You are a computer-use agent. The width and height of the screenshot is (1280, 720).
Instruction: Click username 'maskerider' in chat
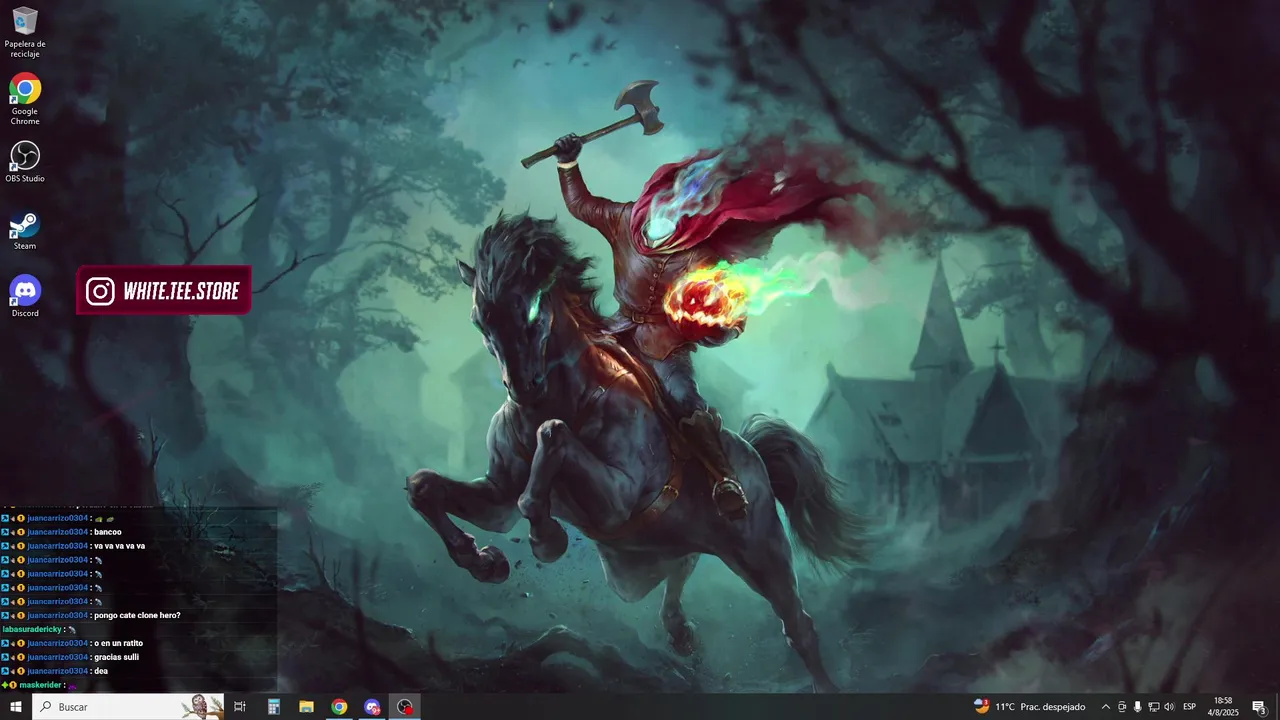click(41, 685)
